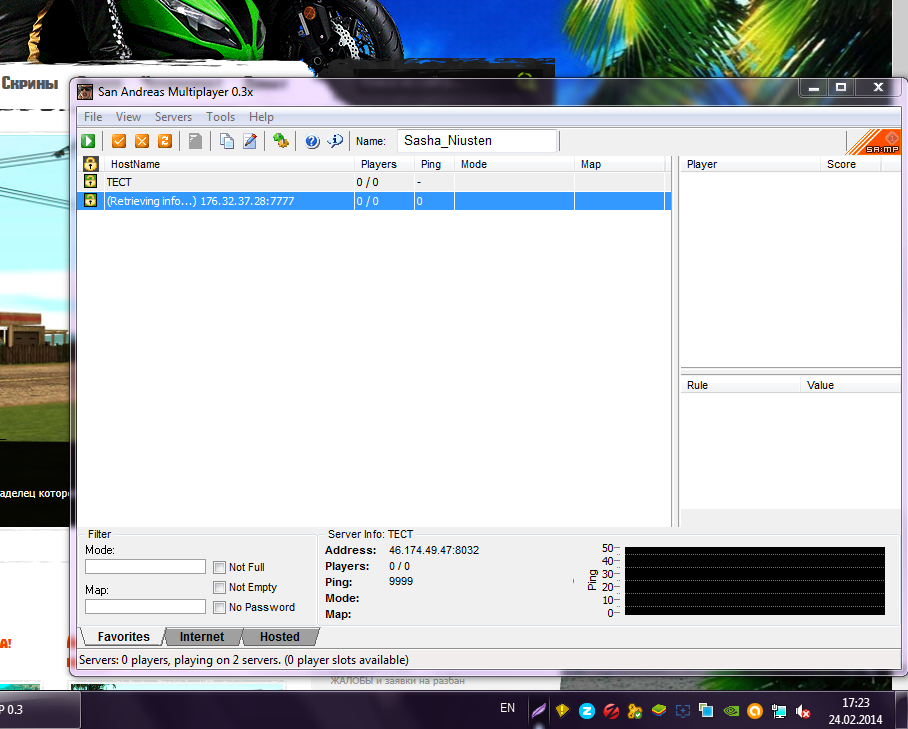Open the network connection tray icon
908x729 pixels.
click(x=779, y=711)
